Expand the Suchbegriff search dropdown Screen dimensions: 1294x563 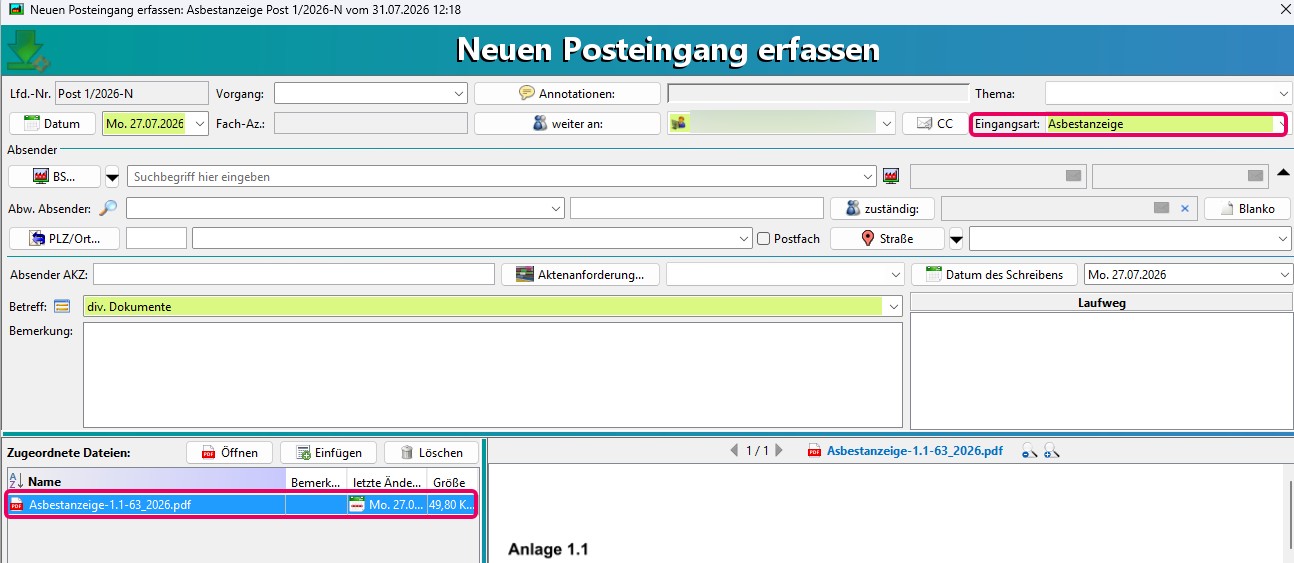coord(867,177)
